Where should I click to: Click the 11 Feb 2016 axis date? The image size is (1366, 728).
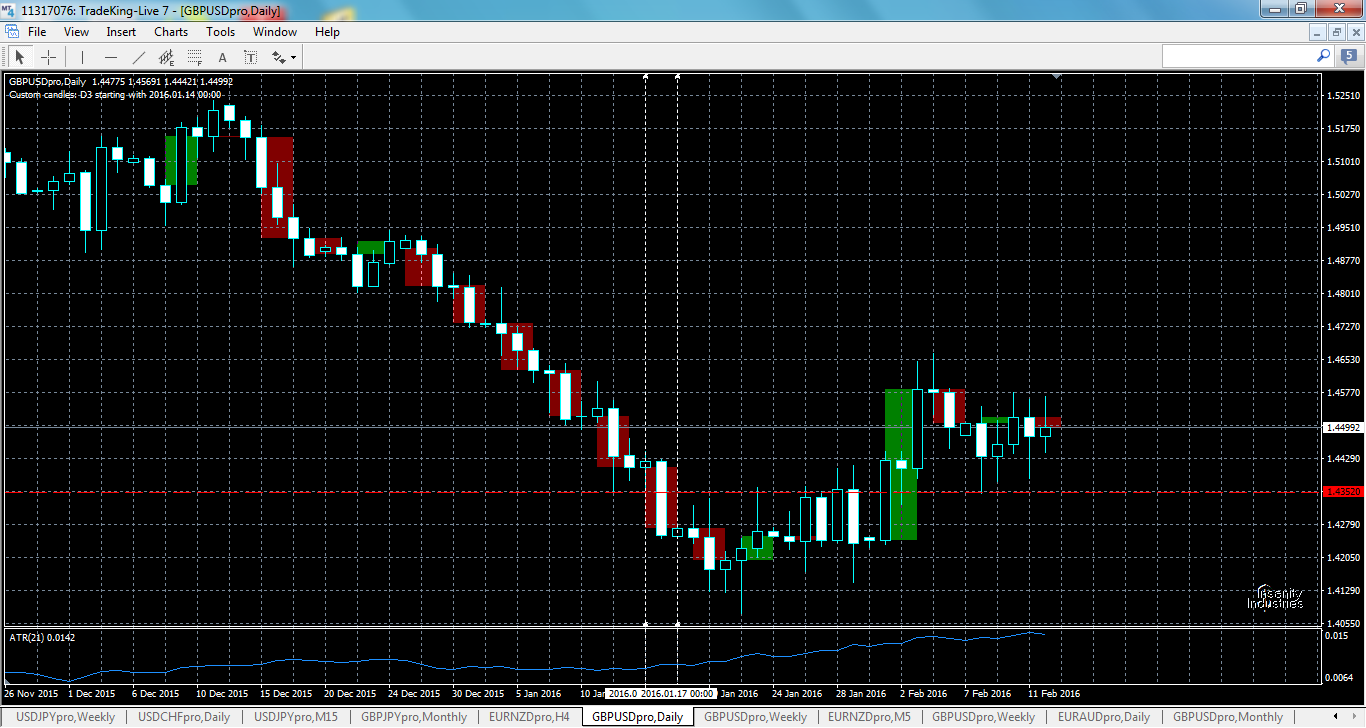pos(1054,693)
